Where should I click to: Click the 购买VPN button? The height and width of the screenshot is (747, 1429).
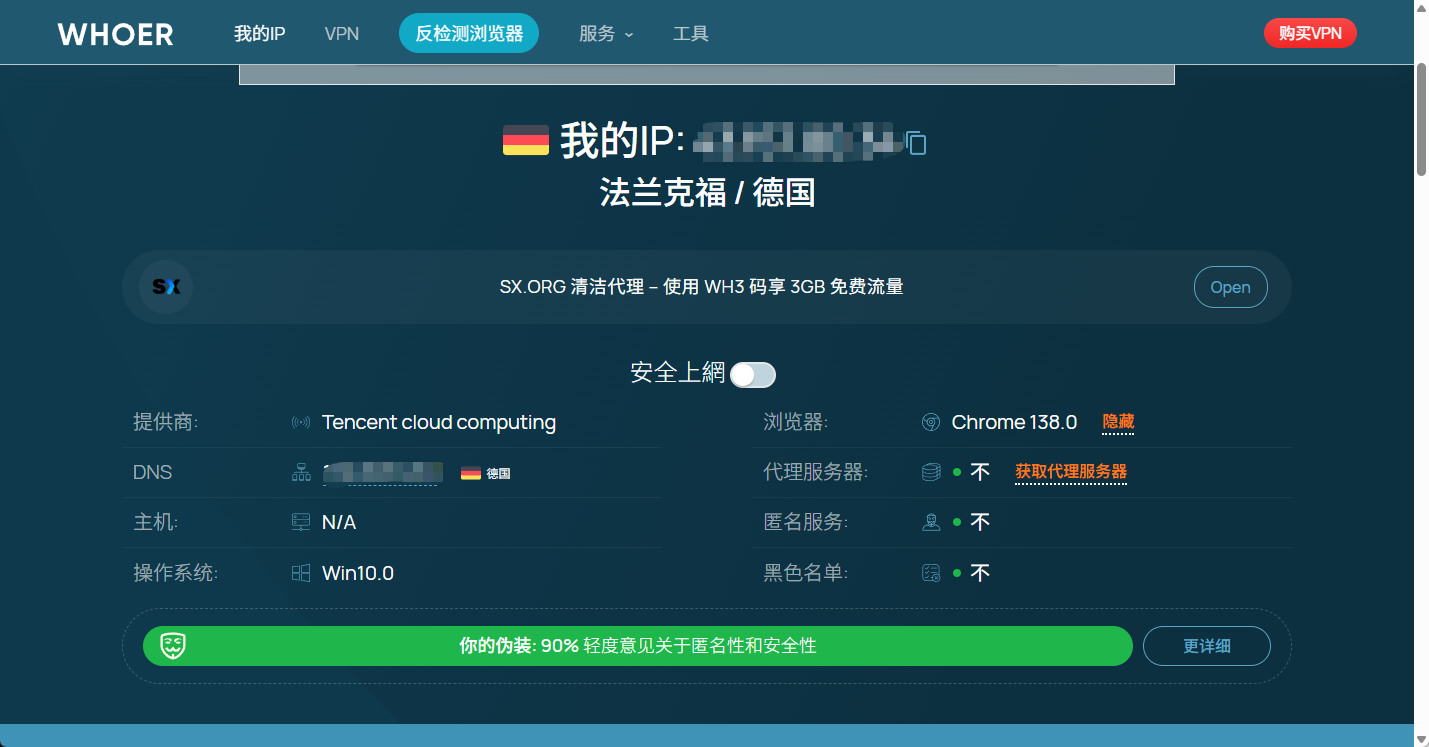point(1310,33)
